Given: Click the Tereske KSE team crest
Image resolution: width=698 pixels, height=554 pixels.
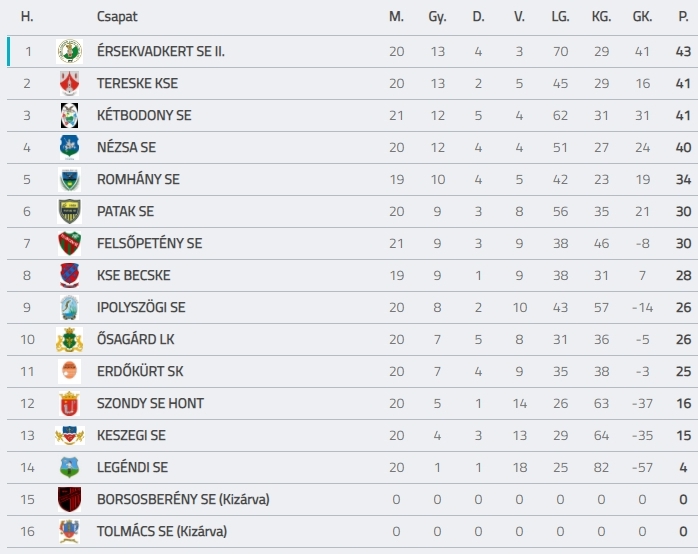Looking at the screenshot, I should (69, 83).
